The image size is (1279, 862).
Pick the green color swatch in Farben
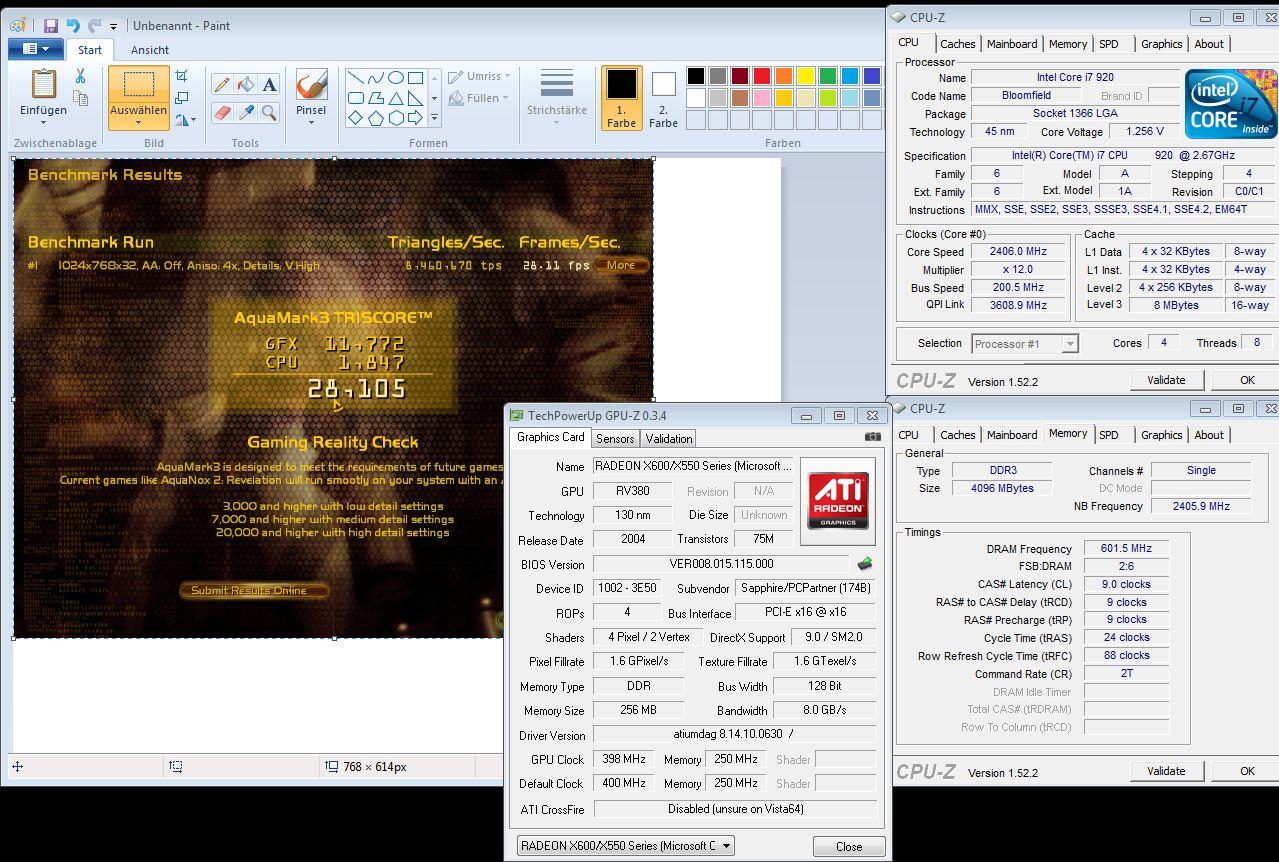tap(828, 76)
